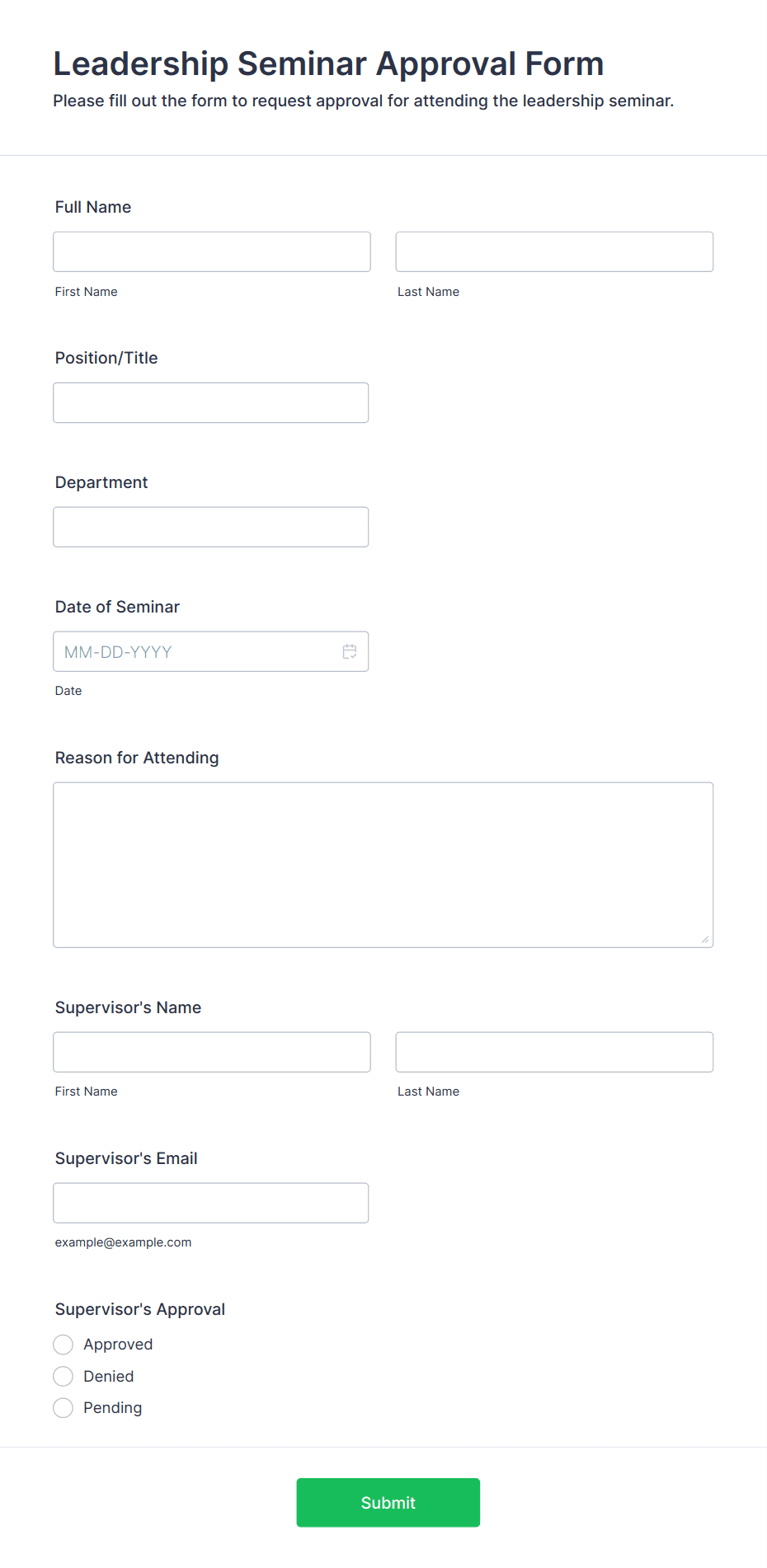767x1568 pixels.
Task: Open the calendar icon in Date of Seminar
Action: [350, 652]
